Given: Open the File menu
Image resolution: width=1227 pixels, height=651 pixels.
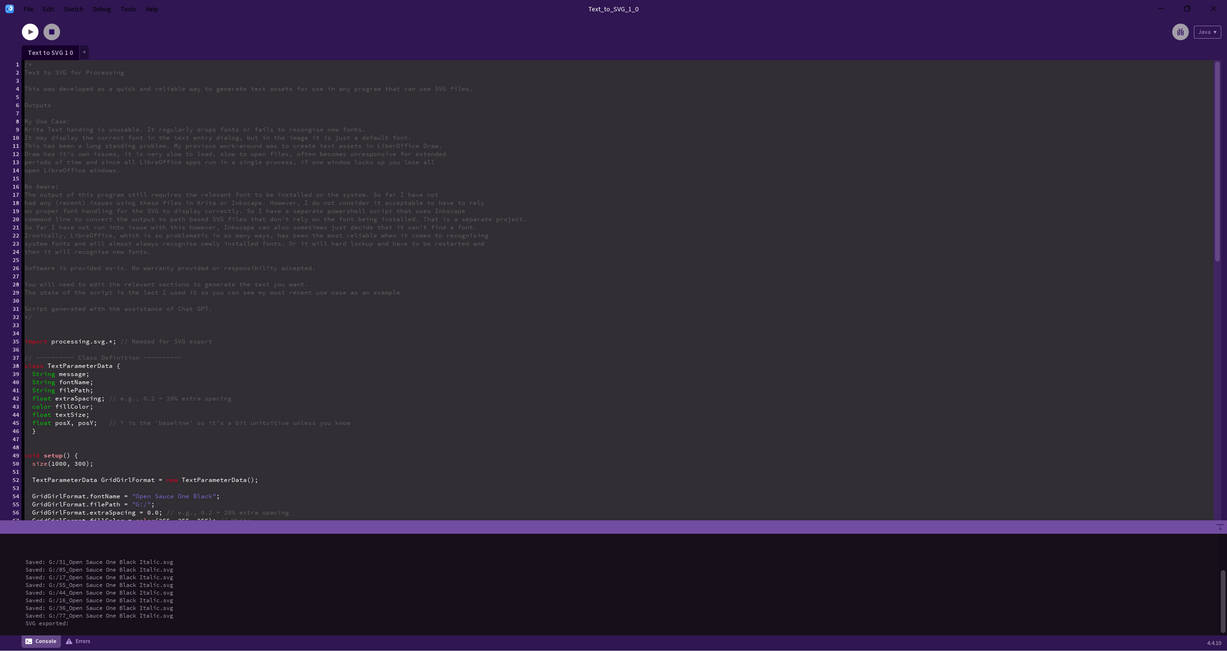Looking at the screenshot, I should pos(28,9).
